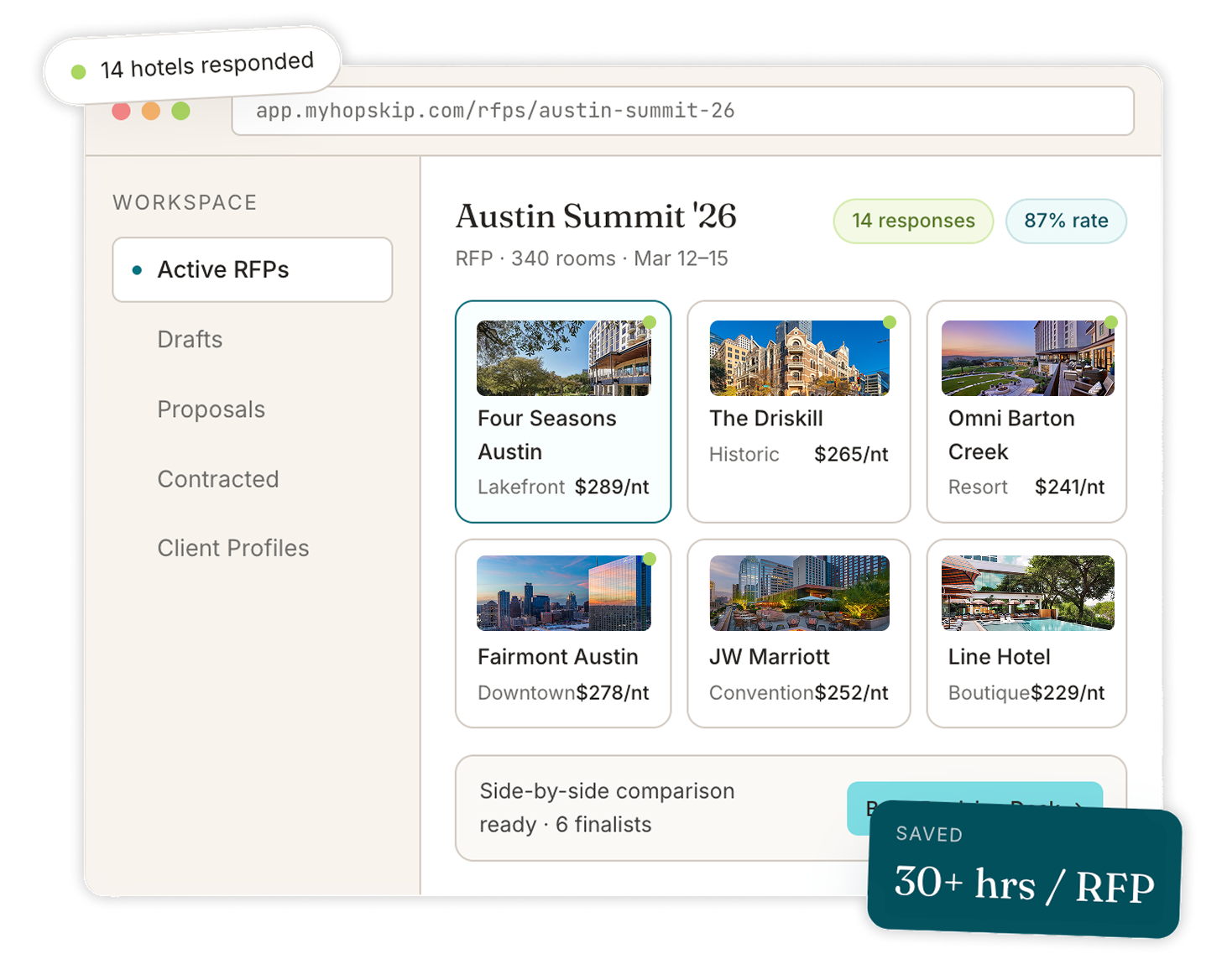Open the Omni Barton Creek photo
The height and width of the screenshot is (980, 1227).
click(1028, 358)
